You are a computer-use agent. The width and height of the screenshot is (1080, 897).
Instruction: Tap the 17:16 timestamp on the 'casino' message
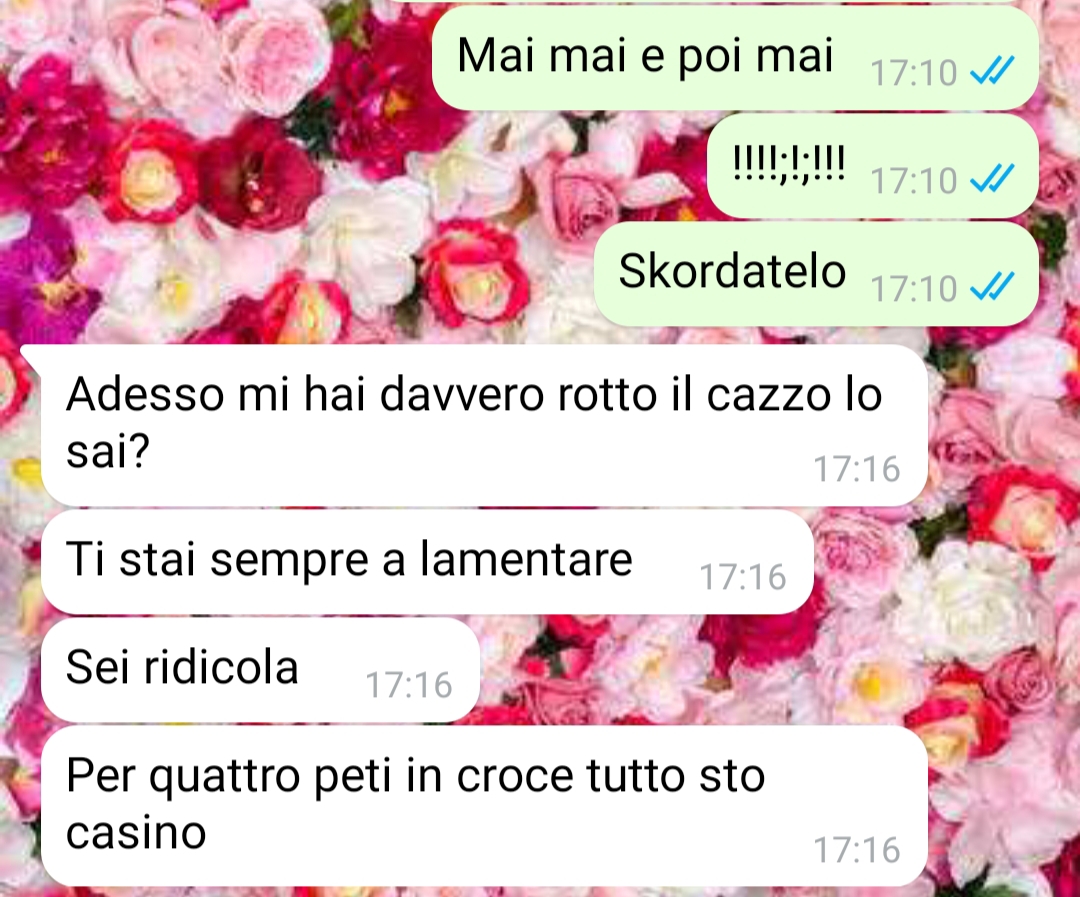point(857,850)
